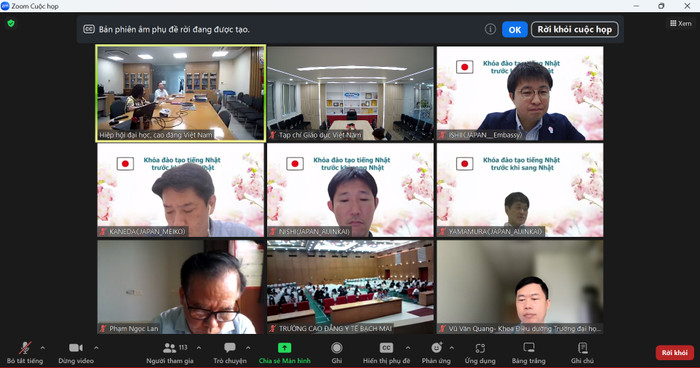Screen dimensions: 700x368
Task: Start recording with the Ghi icon
Action: click(x=337, y=348)
